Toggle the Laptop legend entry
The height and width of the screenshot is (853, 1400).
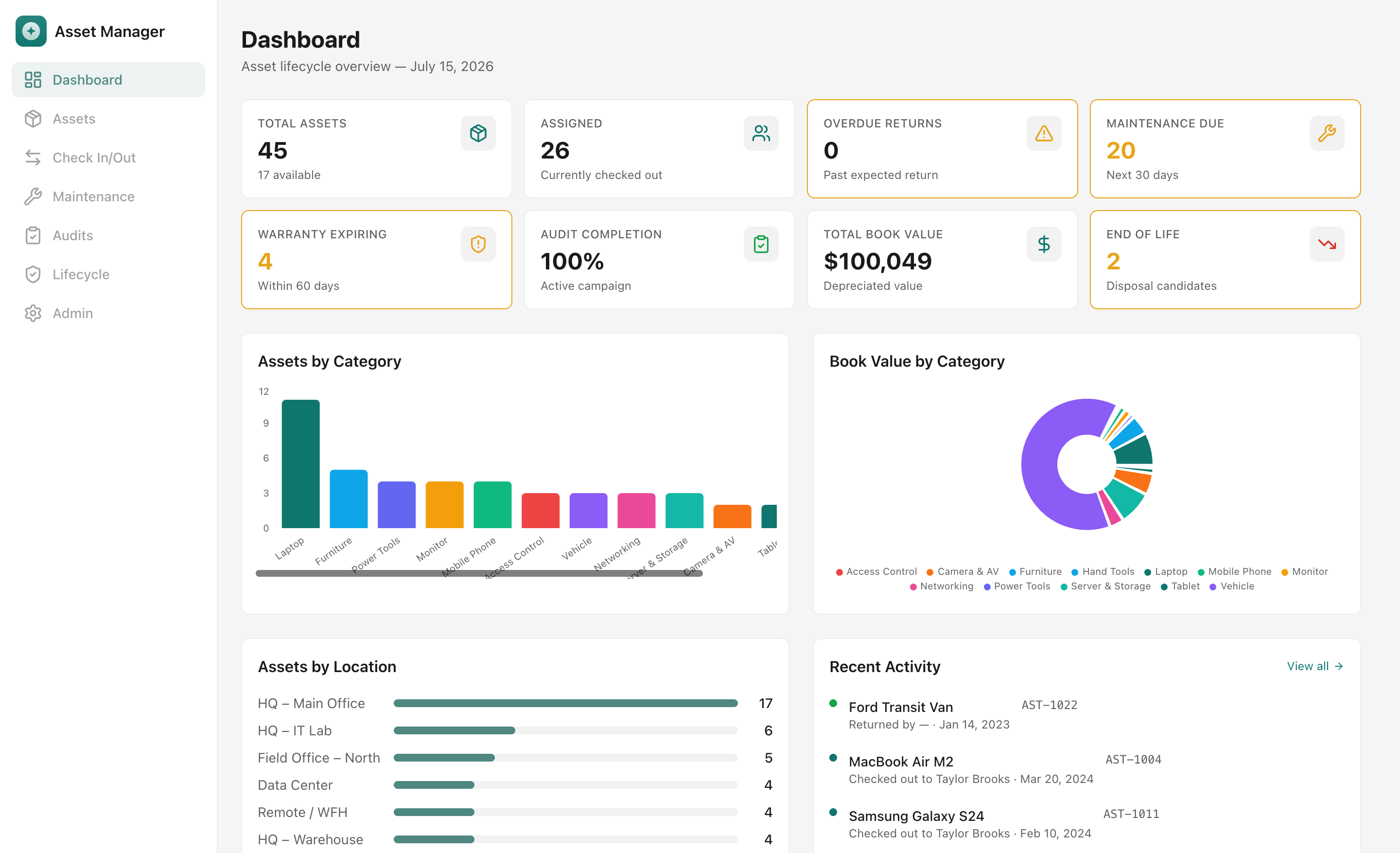click(1165, 572)
